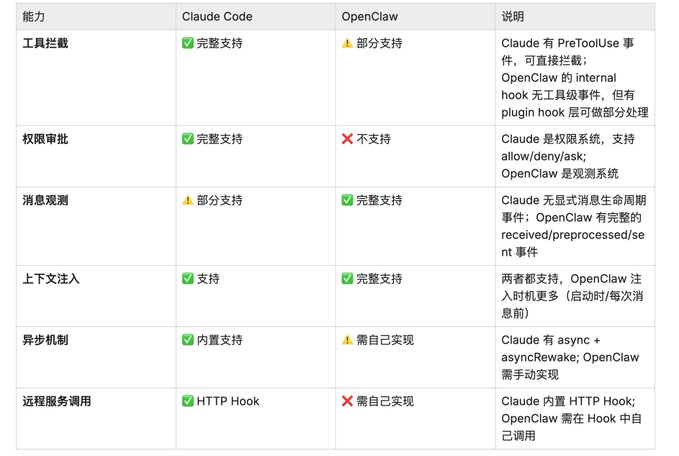Click green check in 消息观测 OpenClaw cell
Image resolution: width=679 pixels, height=456 pixels.
(347, 200)
